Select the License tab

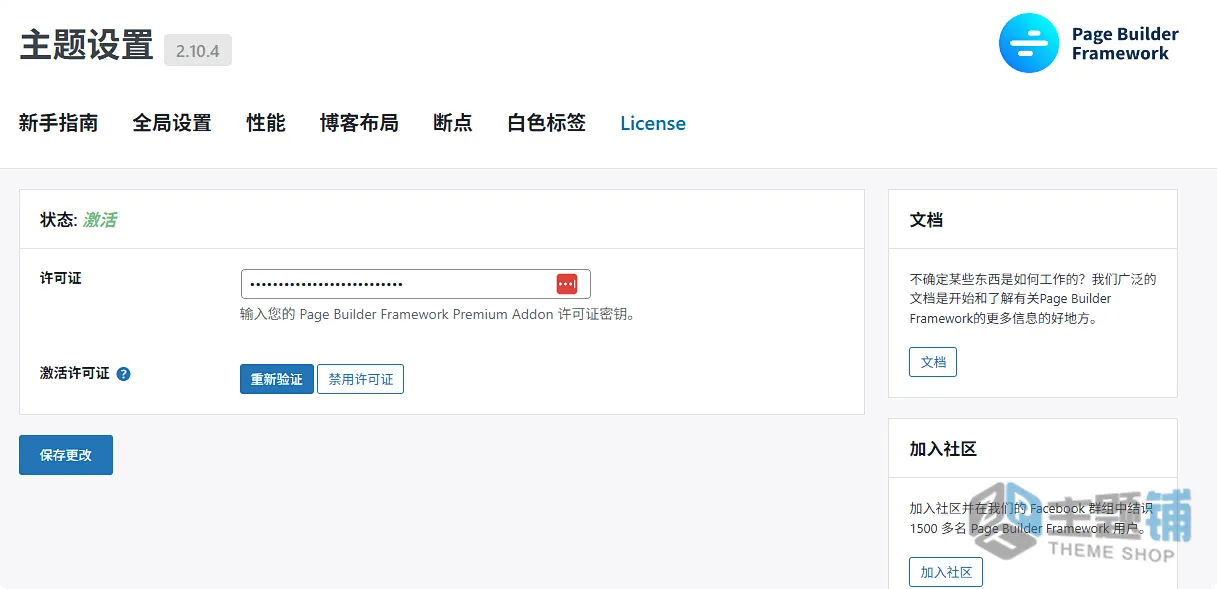653,124
